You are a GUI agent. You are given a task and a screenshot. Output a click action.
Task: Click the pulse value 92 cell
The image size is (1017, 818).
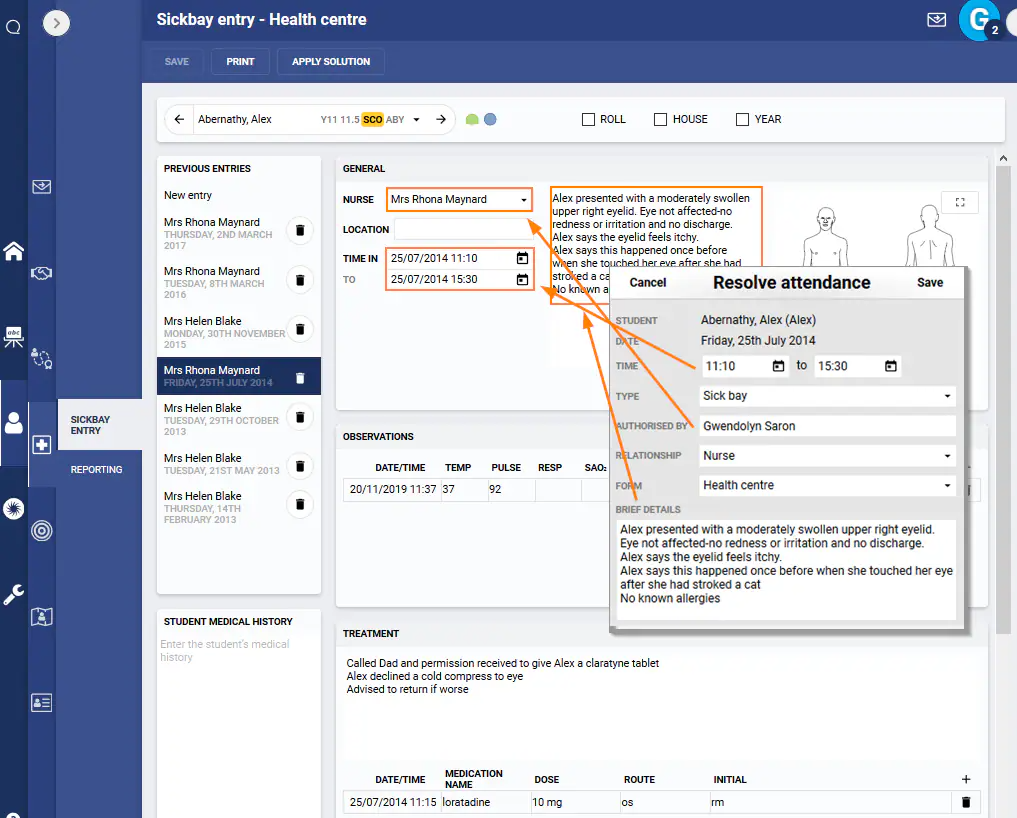[511, 489]
